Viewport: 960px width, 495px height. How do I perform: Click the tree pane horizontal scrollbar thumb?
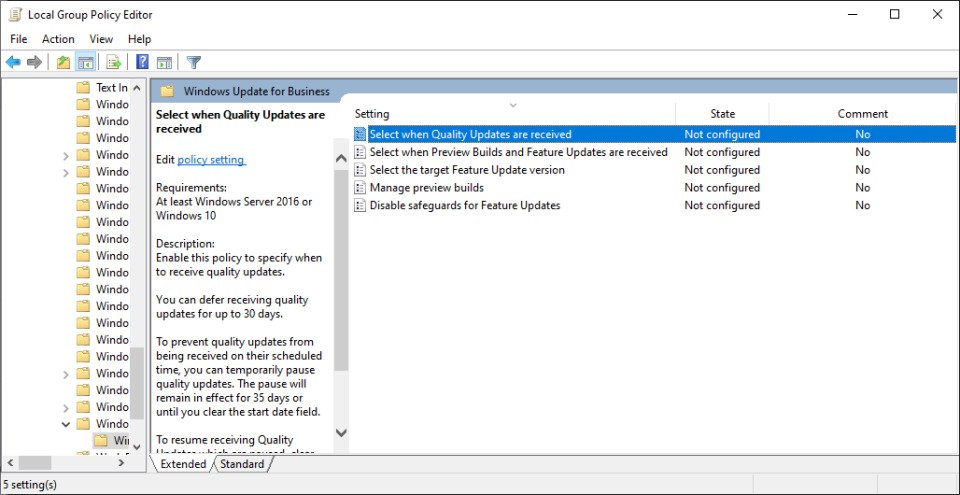pos(34,463)
